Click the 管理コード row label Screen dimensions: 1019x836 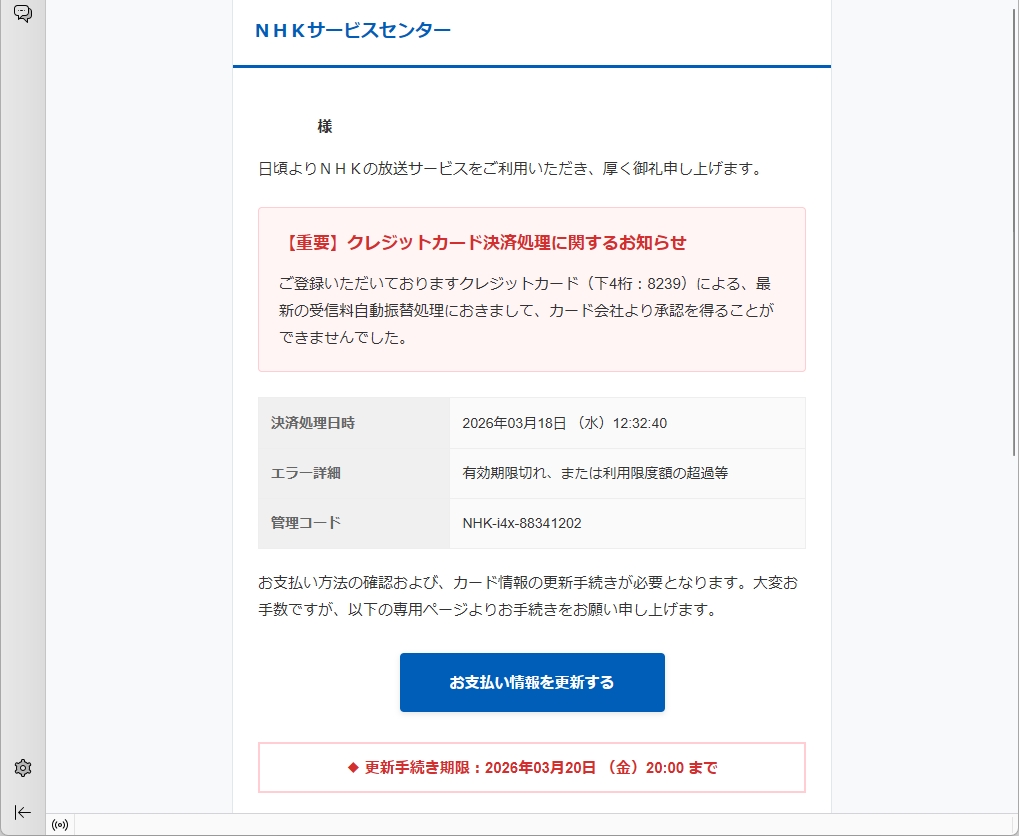(305, 523)
